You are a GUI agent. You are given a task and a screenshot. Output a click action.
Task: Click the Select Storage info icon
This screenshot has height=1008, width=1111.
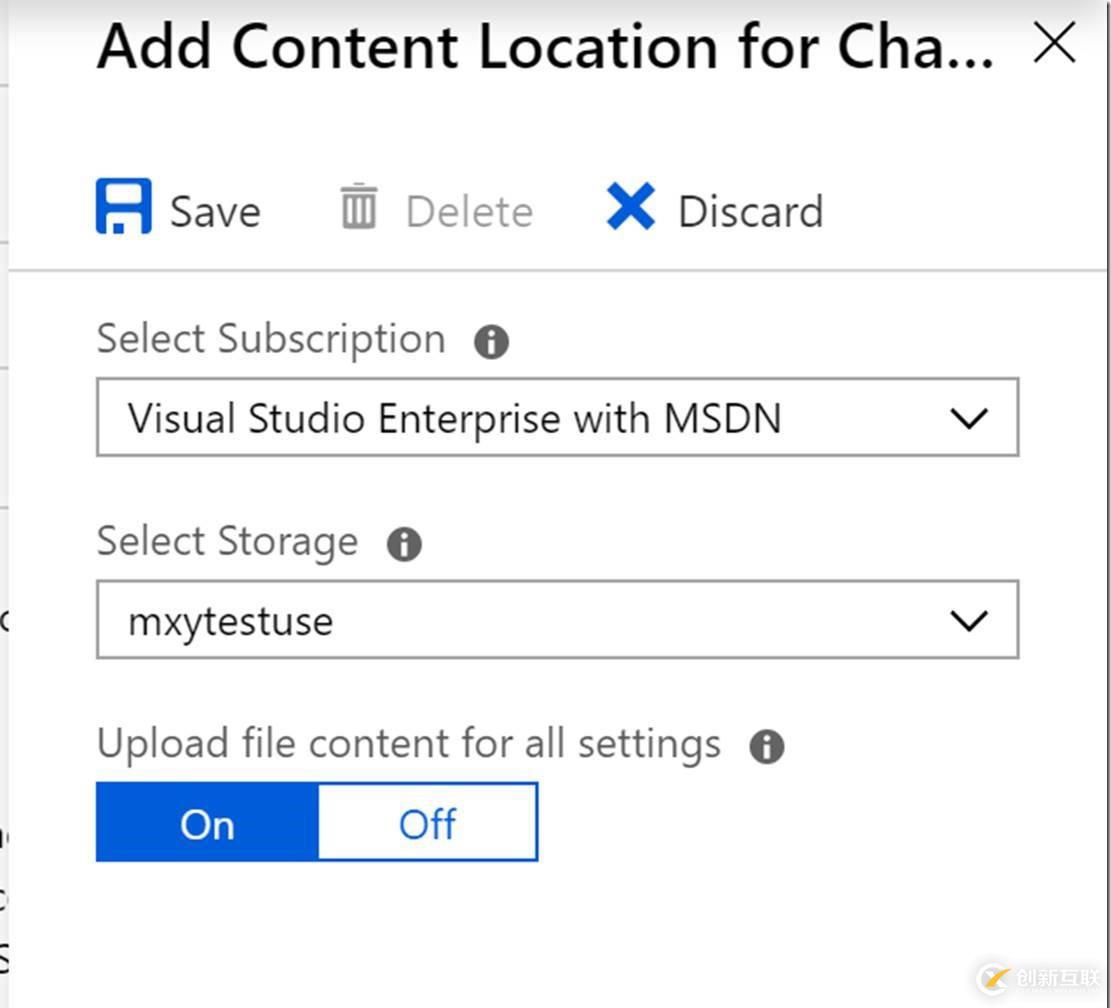tap(404, 545)
